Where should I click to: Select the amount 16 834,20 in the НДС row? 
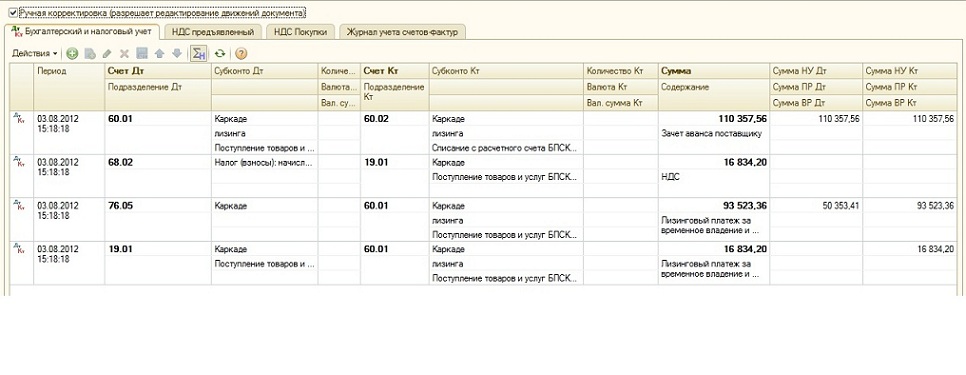click(x=713, y=163)
